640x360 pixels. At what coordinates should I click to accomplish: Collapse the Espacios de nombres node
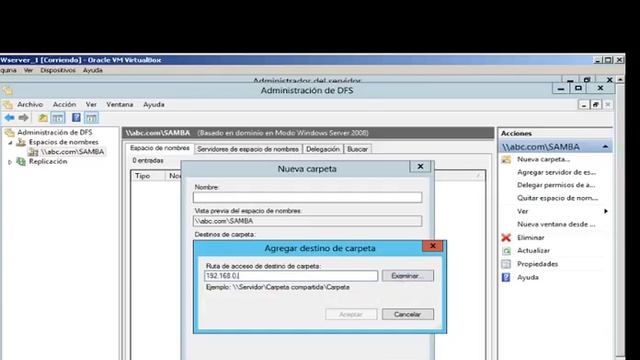[10, 142]
